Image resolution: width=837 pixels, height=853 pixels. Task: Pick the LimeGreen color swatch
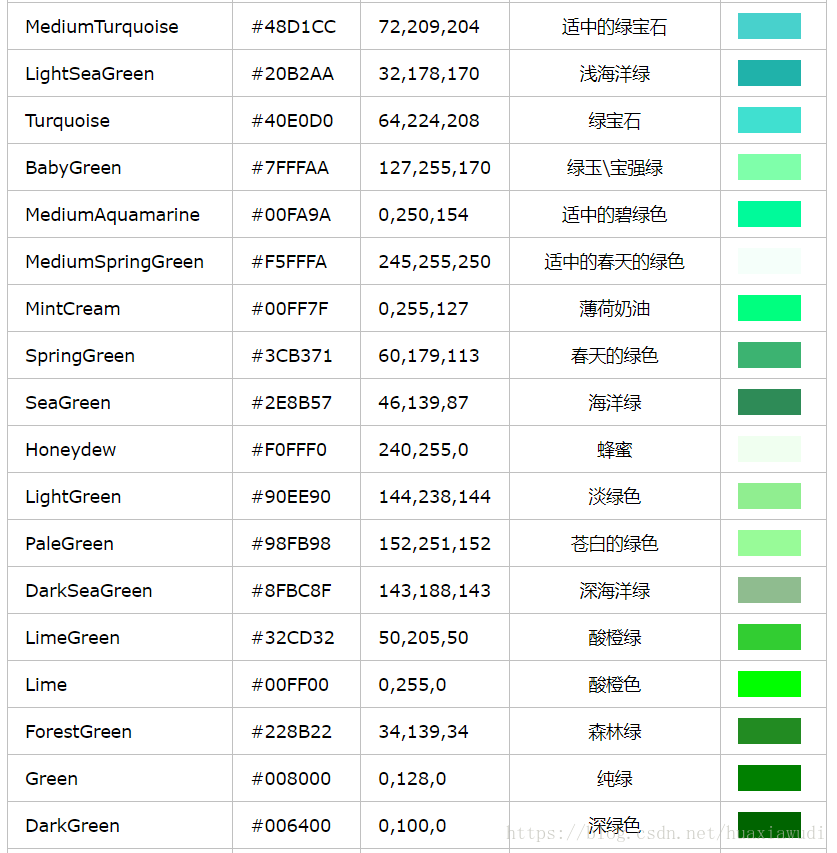click(769, 637)
